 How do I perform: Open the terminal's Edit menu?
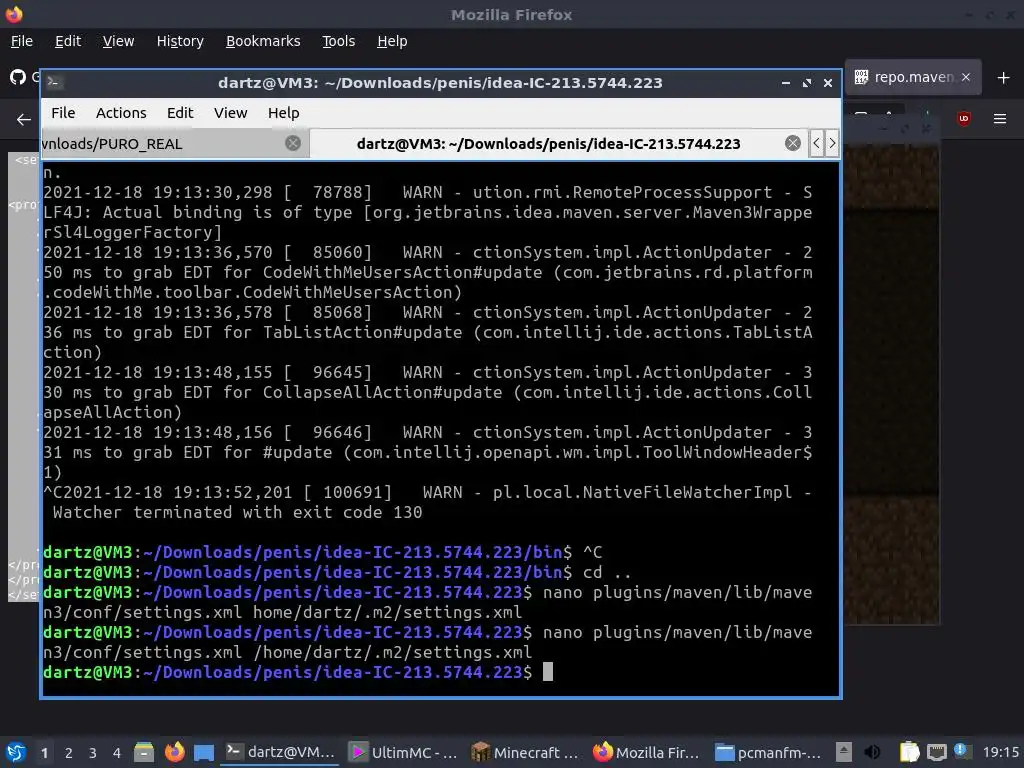point(180,113)
